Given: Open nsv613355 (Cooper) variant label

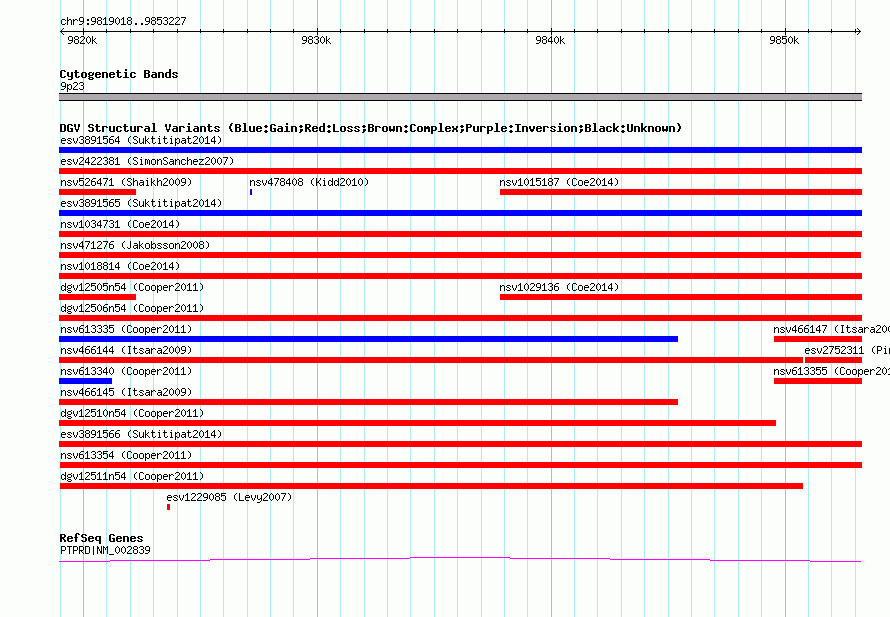Looking at the screenshot, I should click(831, 371).
